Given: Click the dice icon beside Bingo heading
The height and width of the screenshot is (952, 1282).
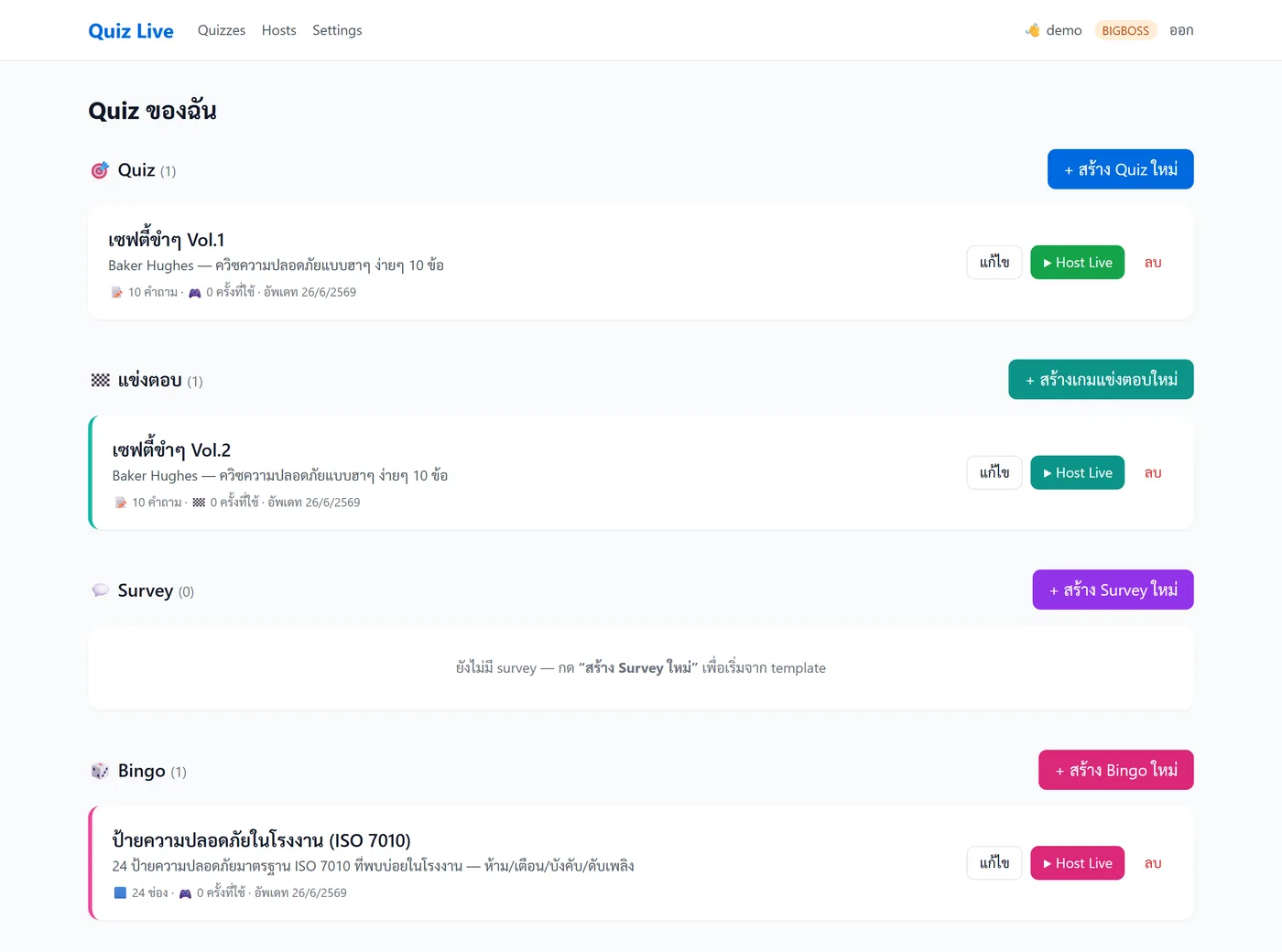Looking at the screenshot, I should pyautogui.click(x=100, y=771).
